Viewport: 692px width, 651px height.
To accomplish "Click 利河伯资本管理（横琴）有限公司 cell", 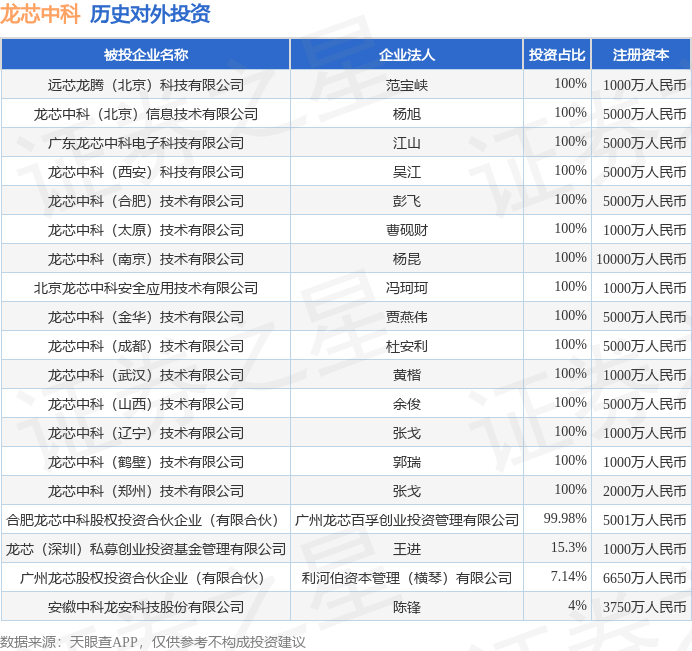I will tap(406, 578).
